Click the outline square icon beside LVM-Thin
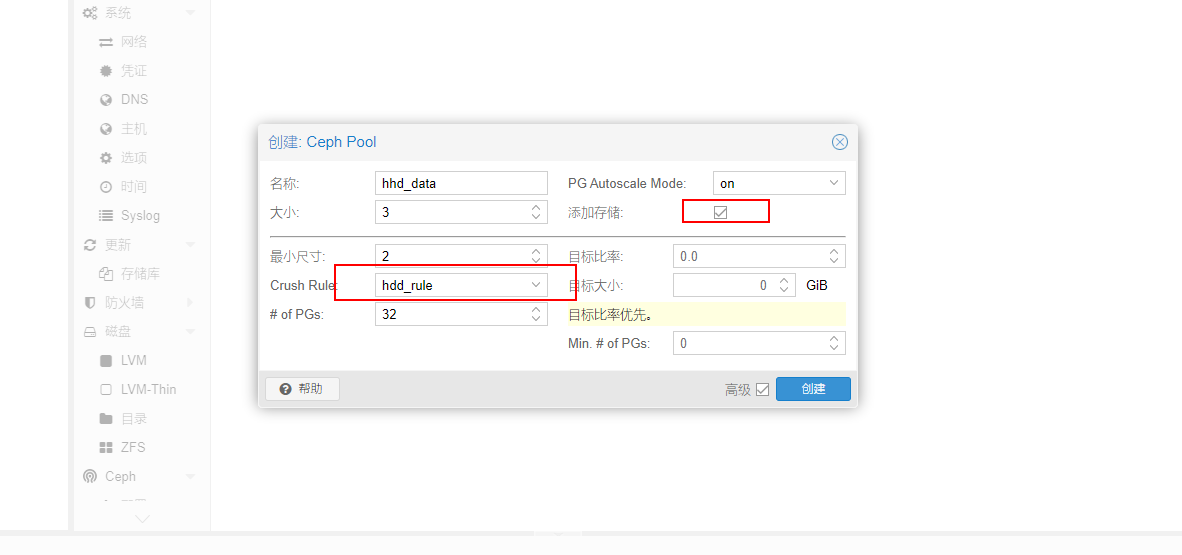1182x555 pixels. 106,389
